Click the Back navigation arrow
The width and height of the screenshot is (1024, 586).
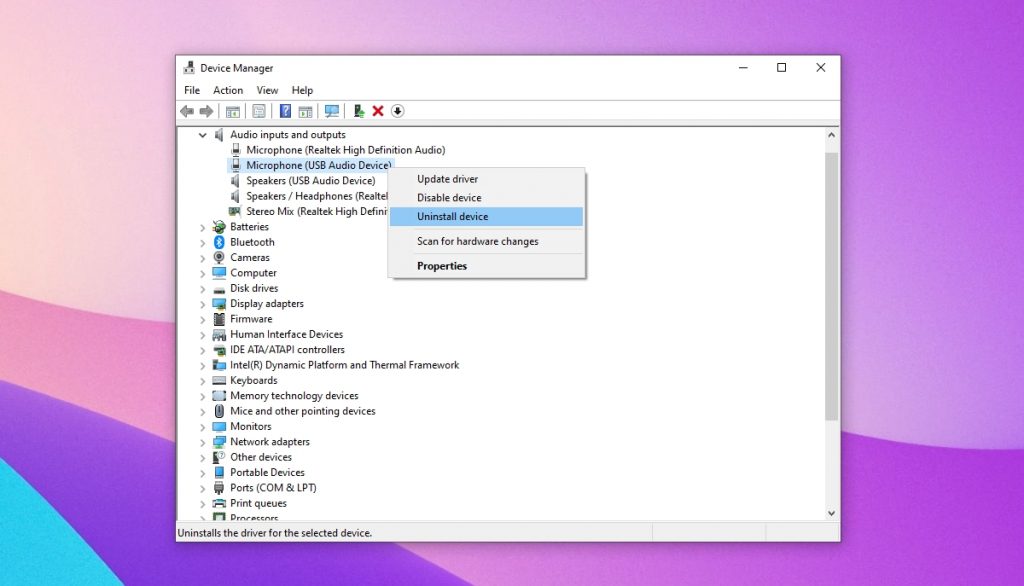186,111
